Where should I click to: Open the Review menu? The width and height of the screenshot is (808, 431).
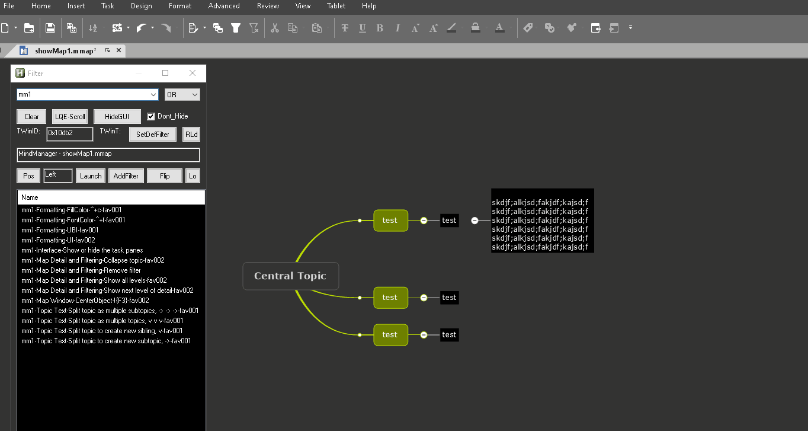(268, 6)
